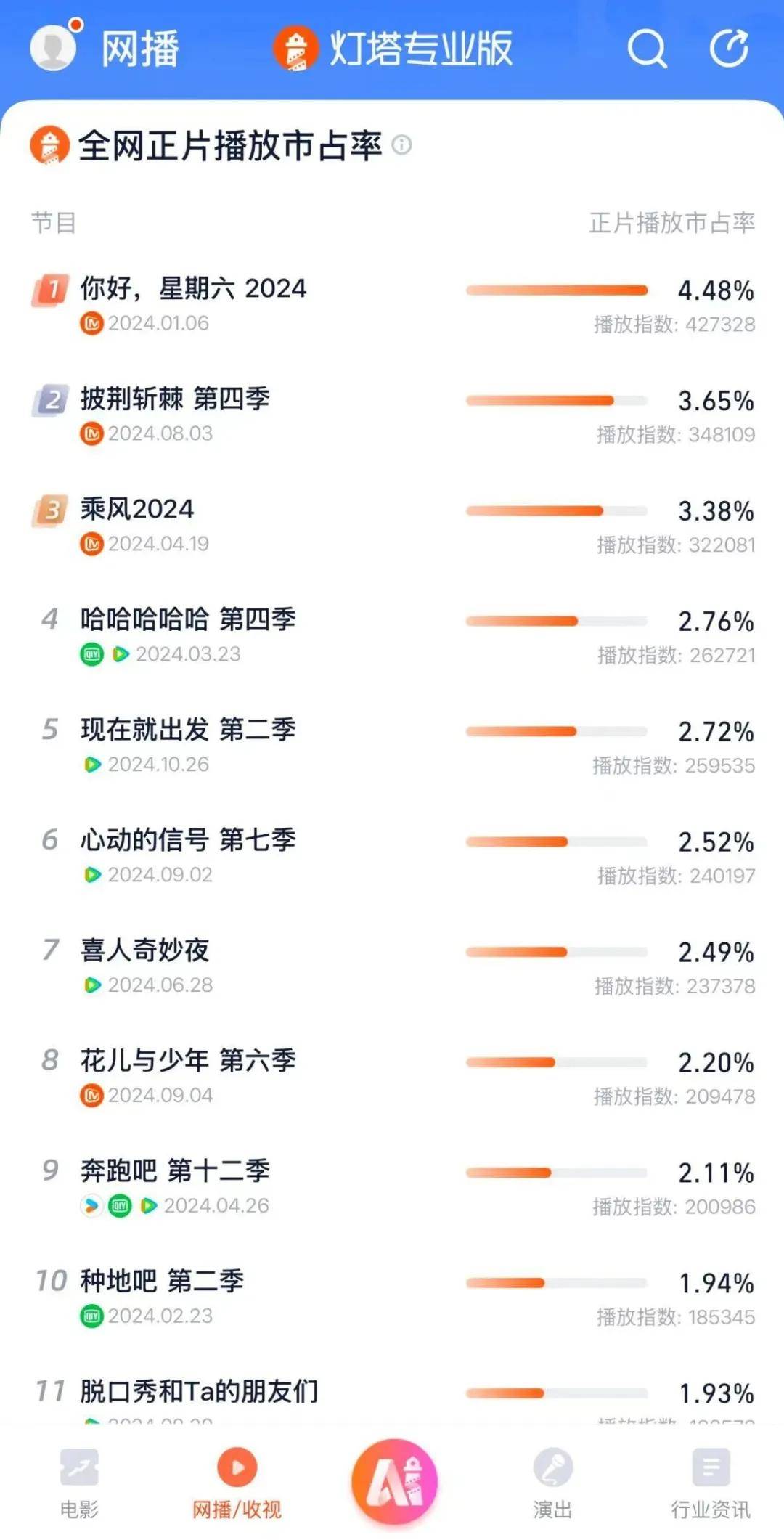Select 现在就出发 第二季 row

(x=188, y=730)
